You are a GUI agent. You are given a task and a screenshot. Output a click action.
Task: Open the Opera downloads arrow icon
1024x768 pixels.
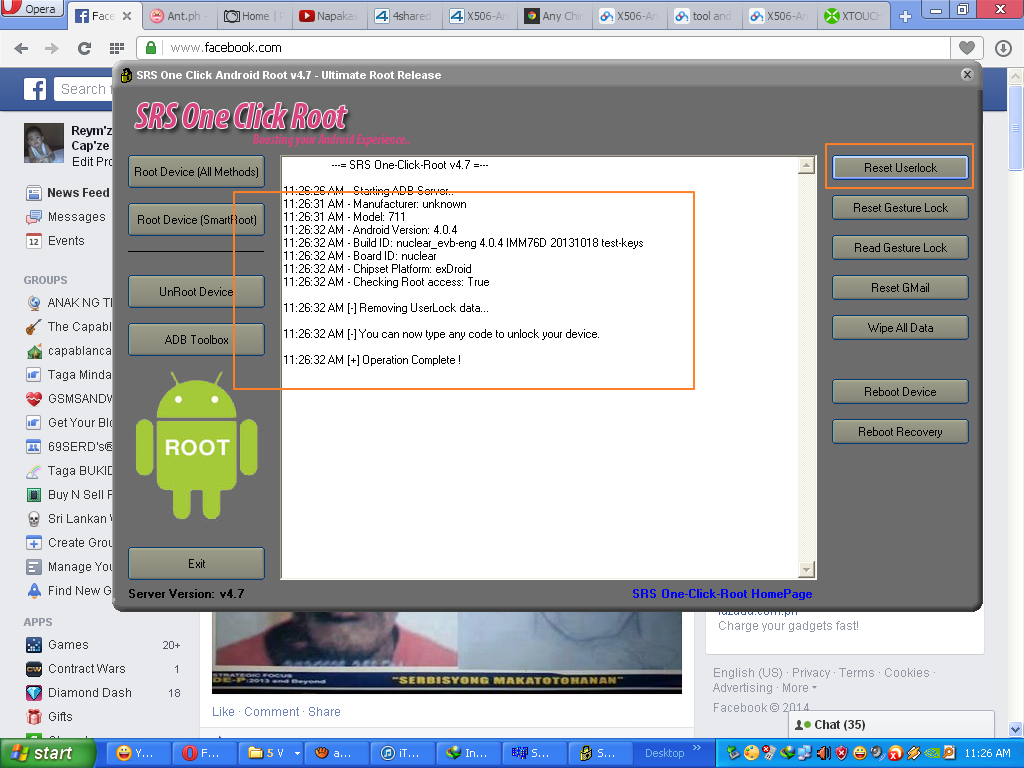[x=1003, y=48]
